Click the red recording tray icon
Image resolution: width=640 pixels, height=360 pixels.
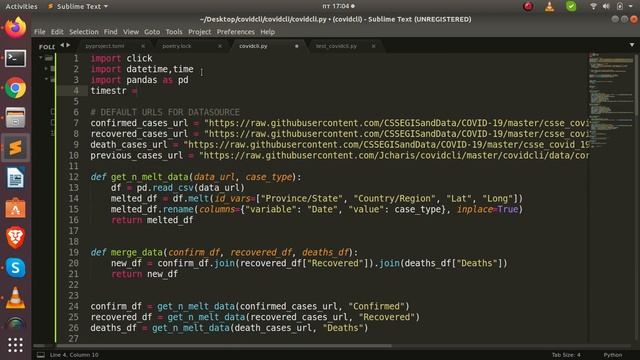point(528,7)
